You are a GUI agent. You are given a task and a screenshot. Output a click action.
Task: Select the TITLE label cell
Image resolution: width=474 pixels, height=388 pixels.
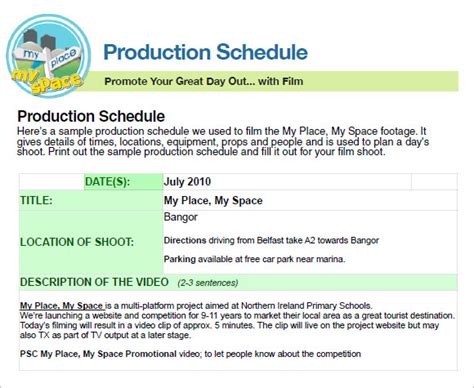pyautogui.click(x=91, y=200)
